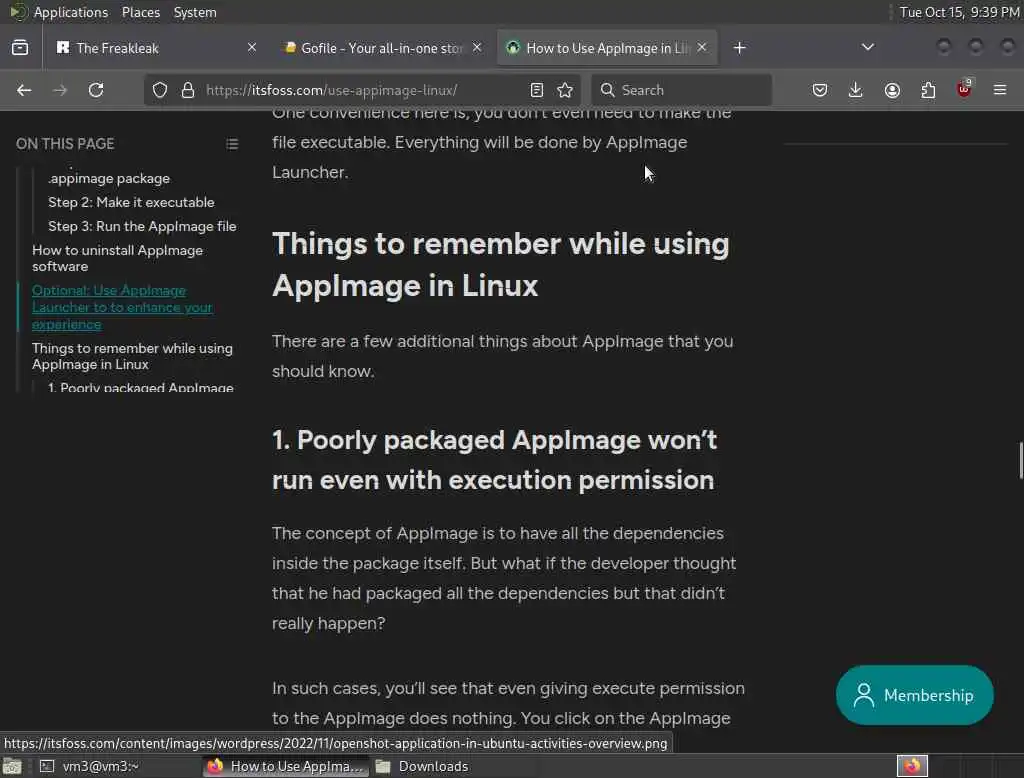1024x778 pixels.
Task: Click the uBlock Origin extension icon
Action: coord(964,89)
